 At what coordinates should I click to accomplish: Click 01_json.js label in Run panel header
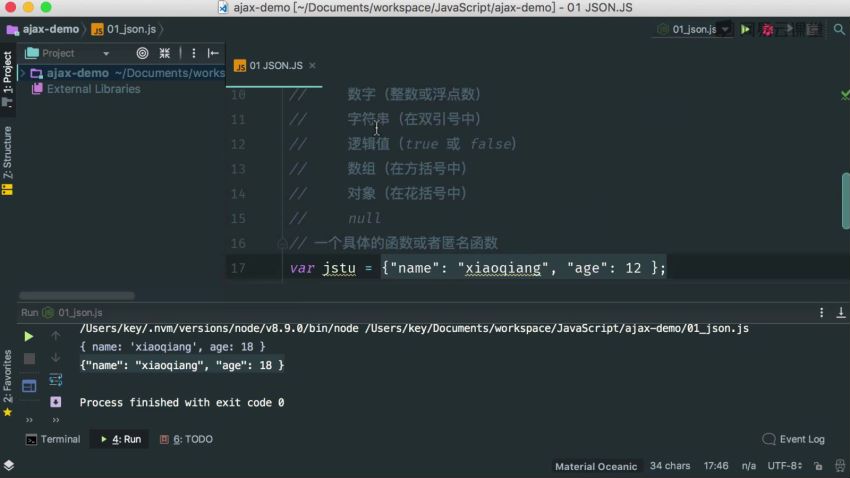pyautogui.click(x=80, y=313)
